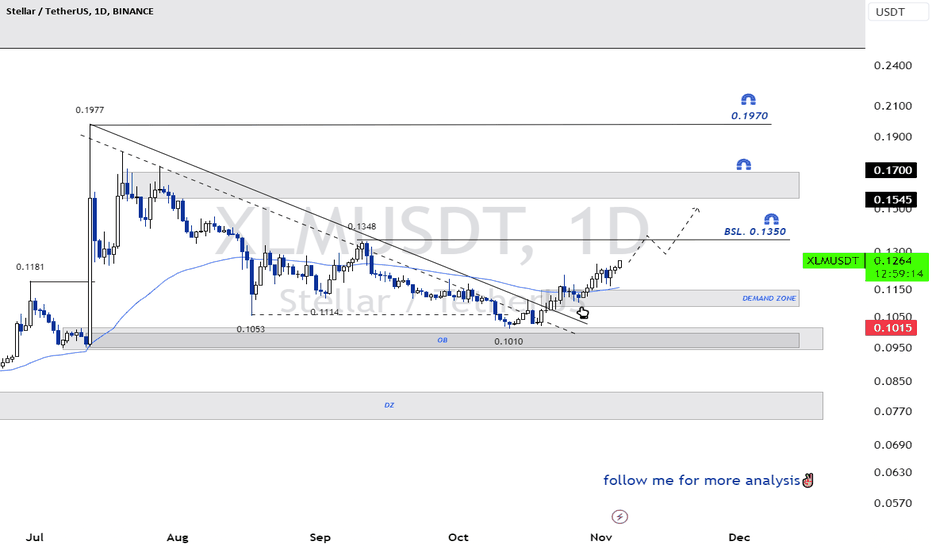
Task: Click the 0.2400 price axis value
Action: [893, 65]
